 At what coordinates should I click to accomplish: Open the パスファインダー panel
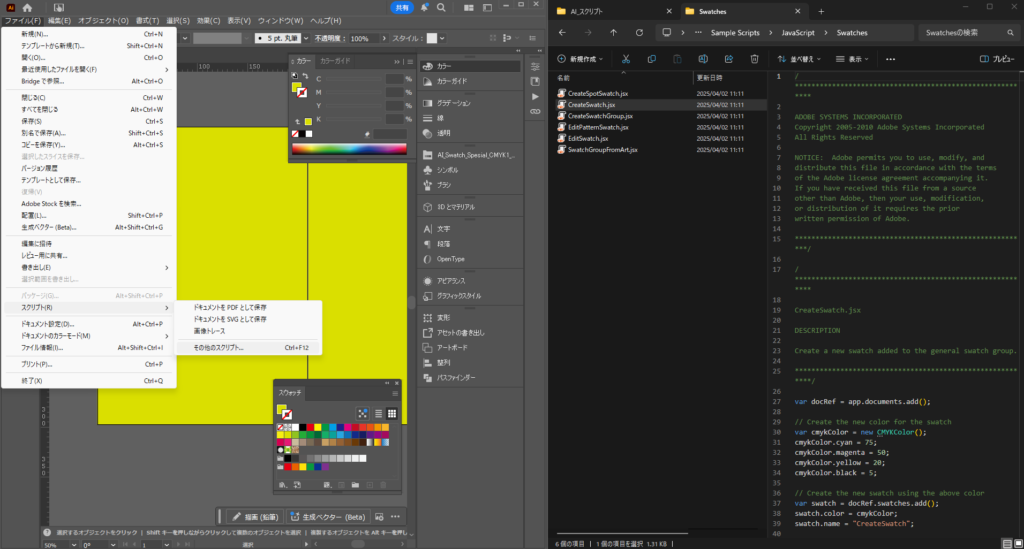pos(470,378)
